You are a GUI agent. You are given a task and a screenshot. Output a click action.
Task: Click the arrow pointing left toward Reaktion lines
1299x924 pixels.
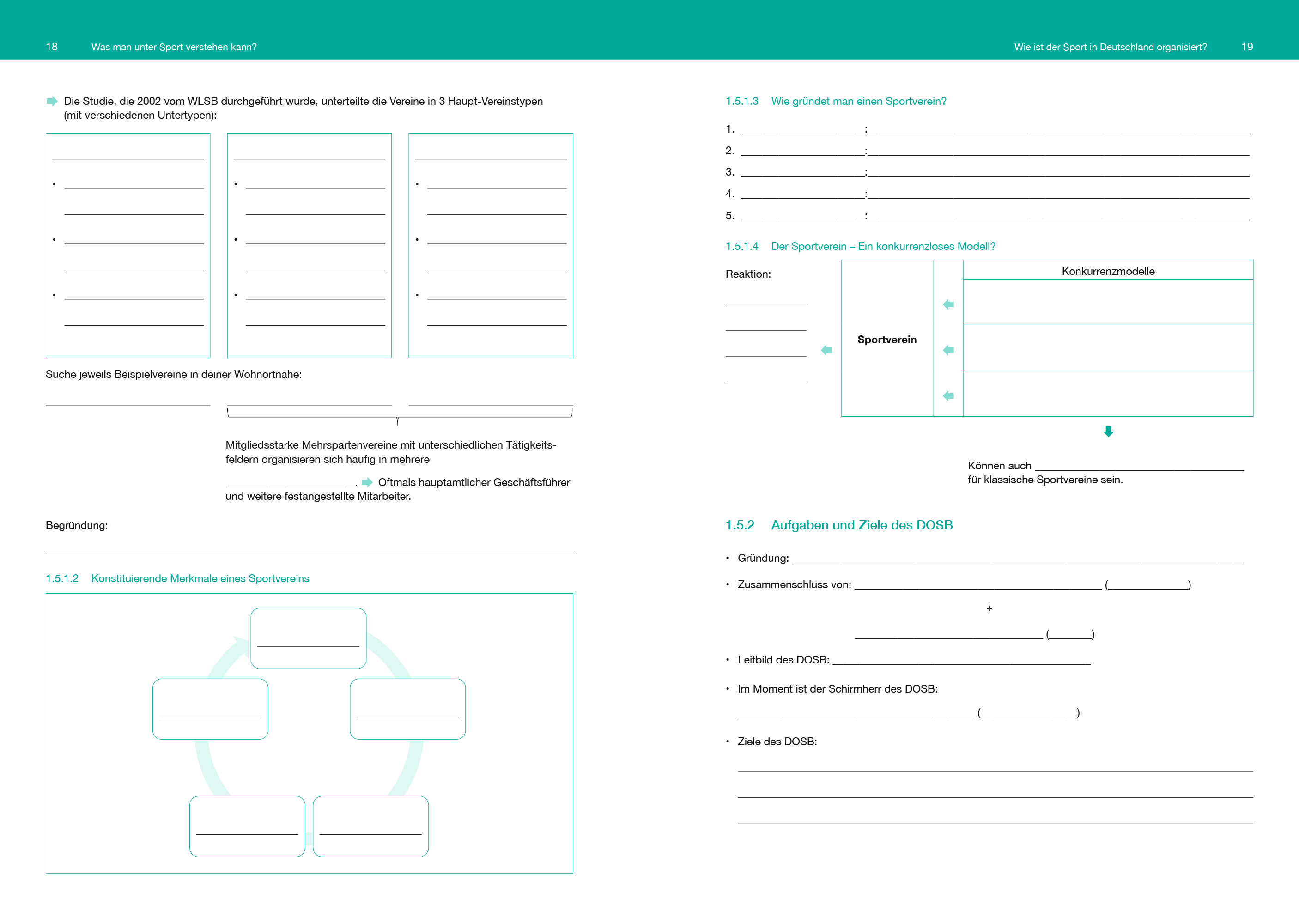[x=826, y=350]
